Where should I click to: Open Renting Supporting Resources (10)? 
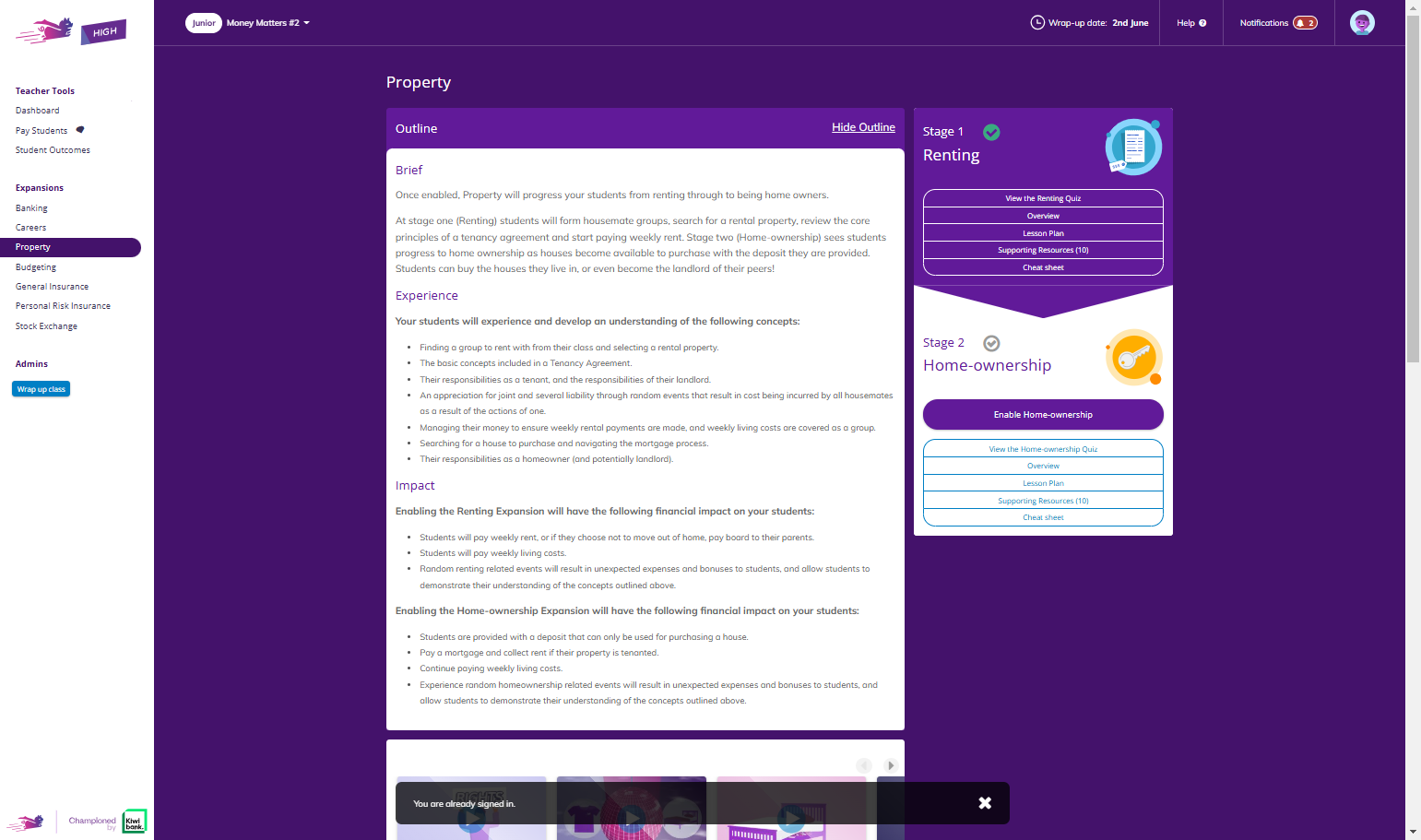point(1043,250)
